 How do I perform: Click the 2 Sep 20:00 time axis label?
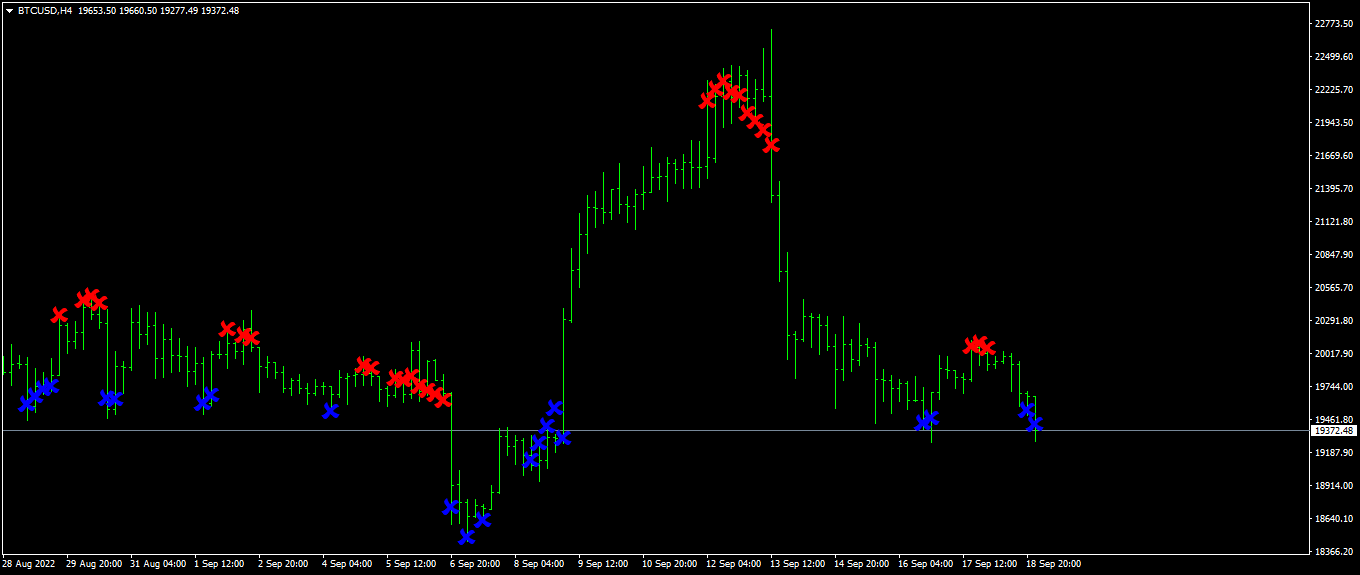click(x=283, y=563)
